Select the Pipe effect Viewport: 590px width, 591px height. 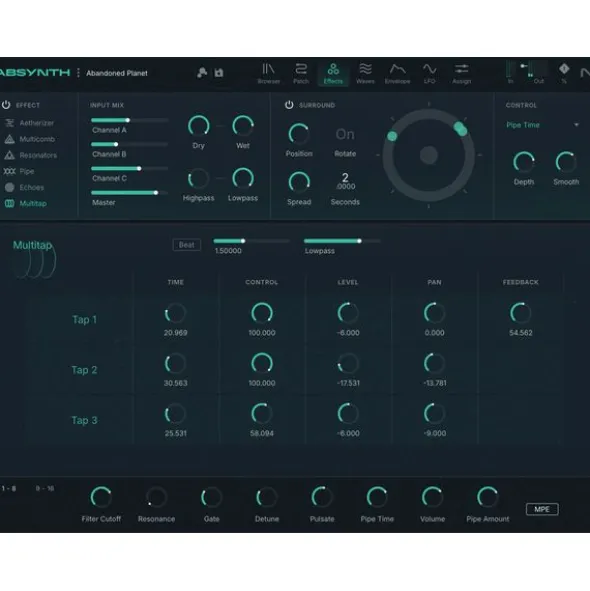(x=19, y=171)
